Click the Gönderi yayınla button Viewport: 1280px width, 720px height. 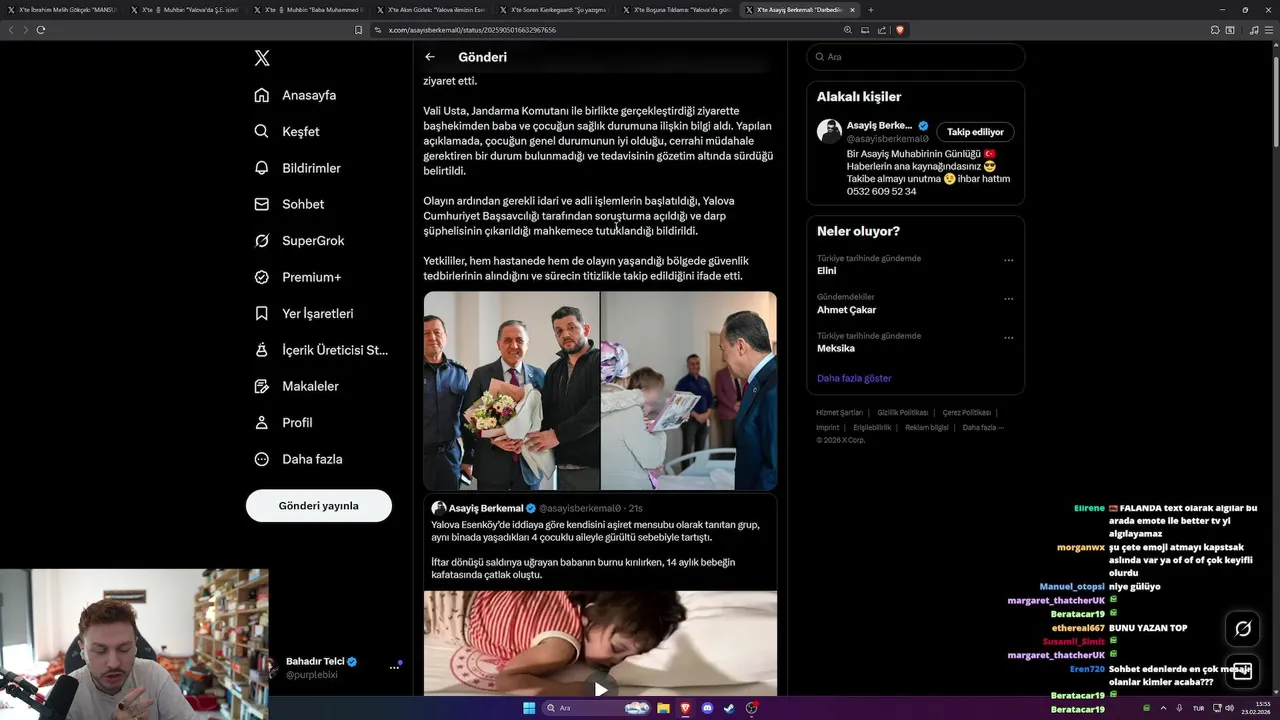point(319,506)
